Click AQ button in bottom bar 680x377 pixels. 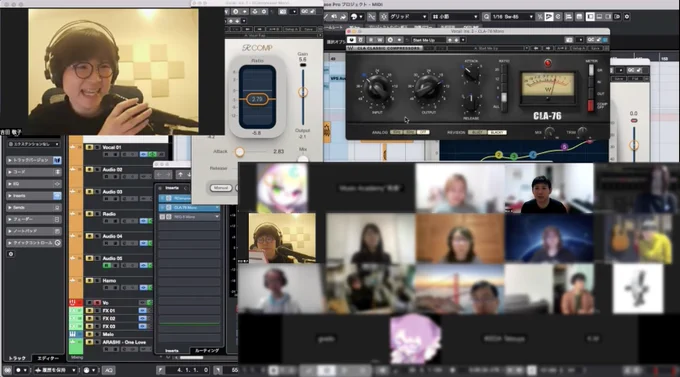pyautogui.click(x=109, y=370)
